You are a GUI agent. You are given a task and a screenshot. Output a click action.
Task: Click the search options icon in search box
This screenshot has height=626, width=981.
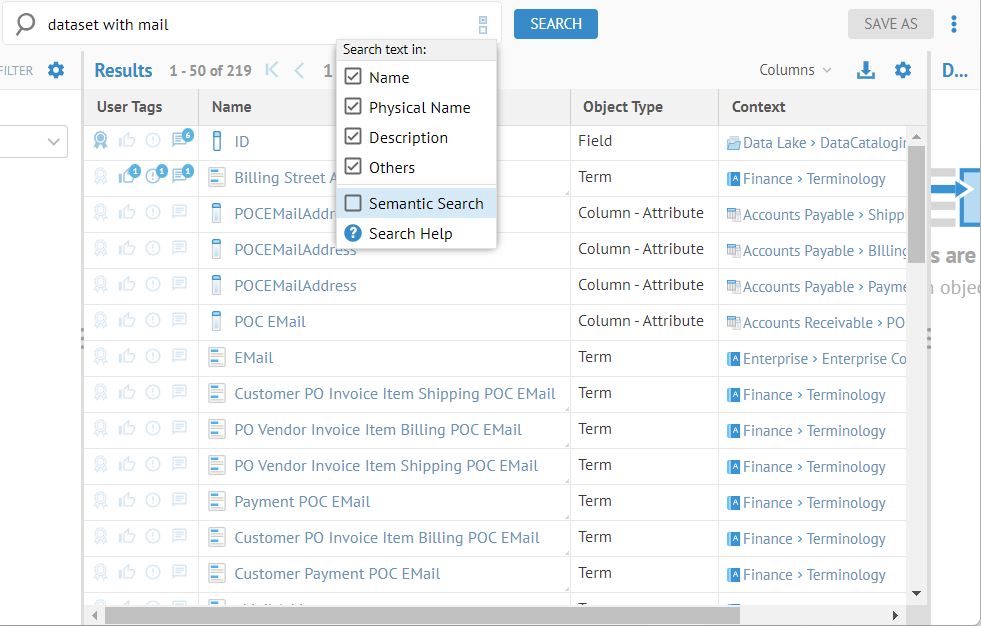(483, 25)
